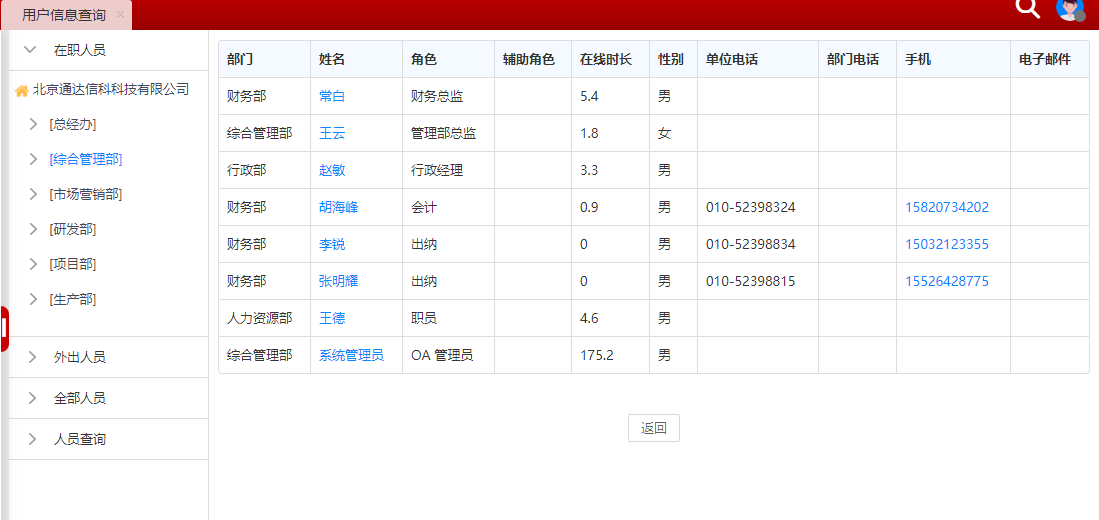Click mobile number 15032123355
The height and width of the screenshot is (520, 1099).
[947, 245]
